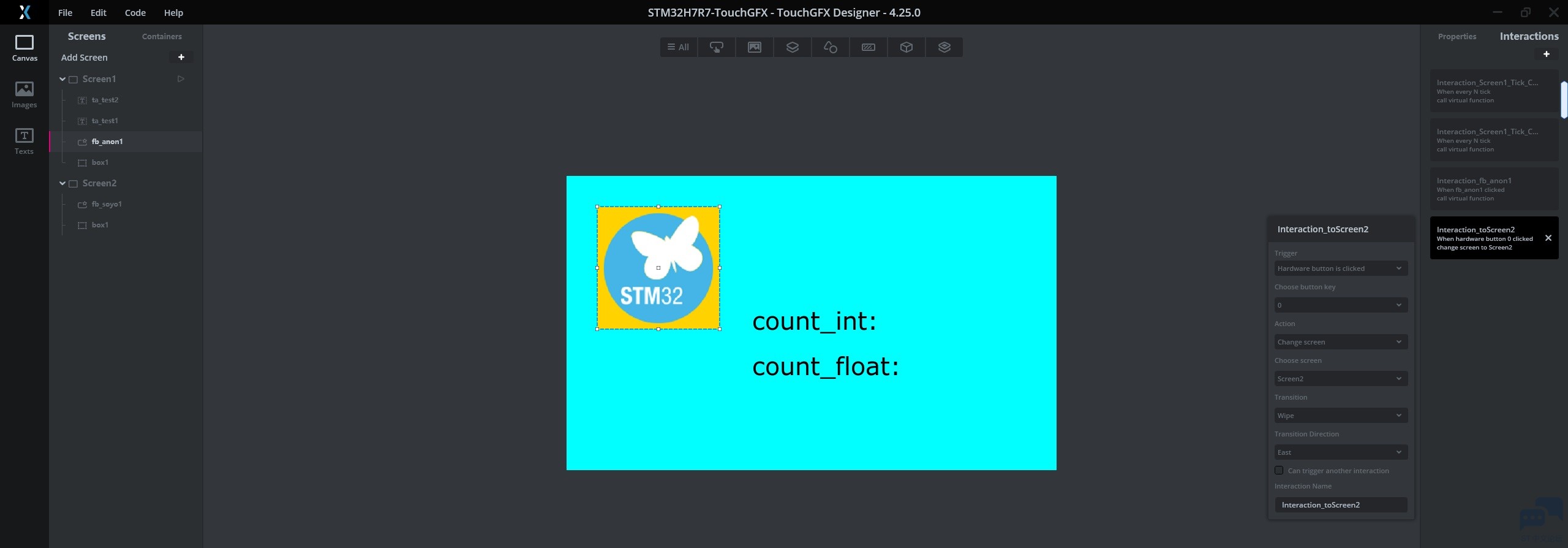1568x548 pixels.
Task: Collapse the Screen2 tree node
Action: (x=62, y=183)
